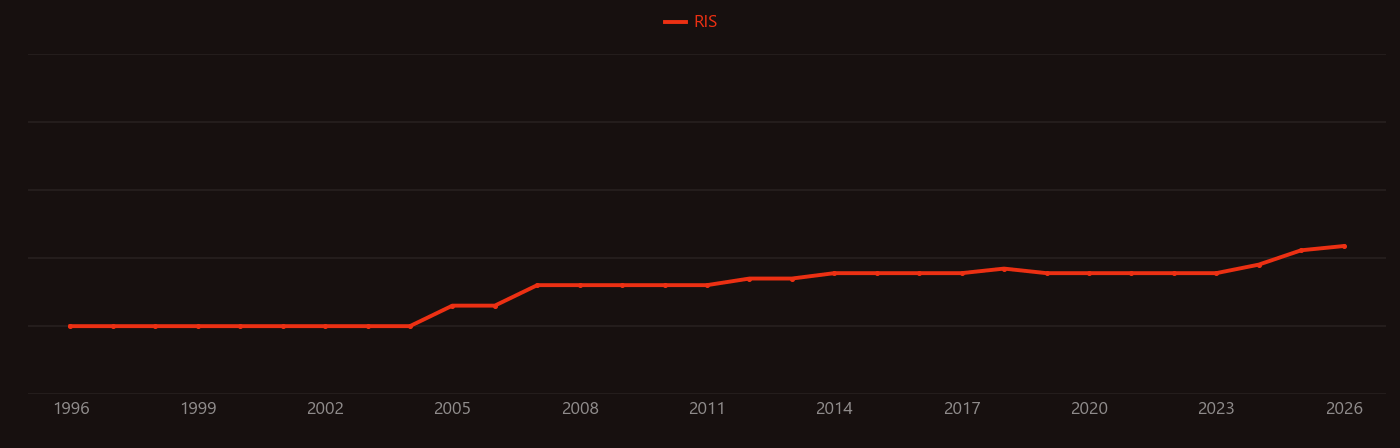Click the 2002 x-axis label
Image resolution: width=1400 pixels, height=448 pixels.
325,409
